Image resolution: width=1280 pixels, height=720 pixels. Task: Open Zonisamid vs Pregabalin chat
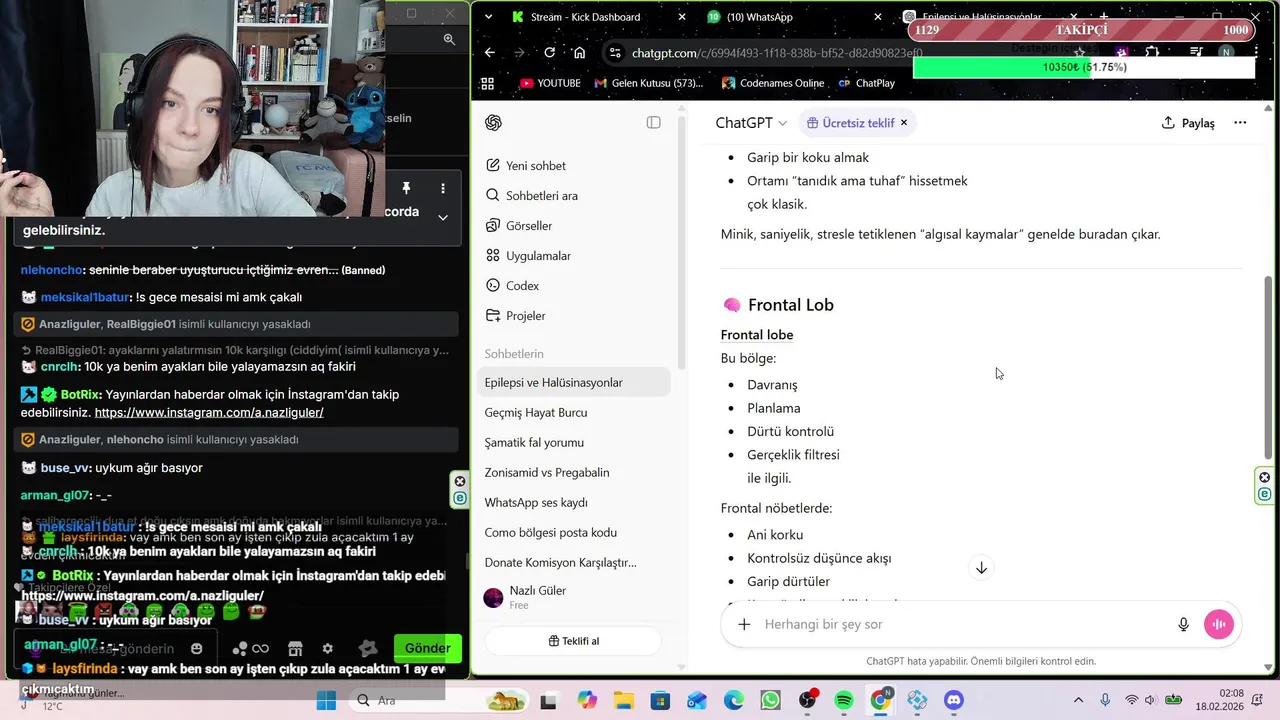(x=575, y=473)
